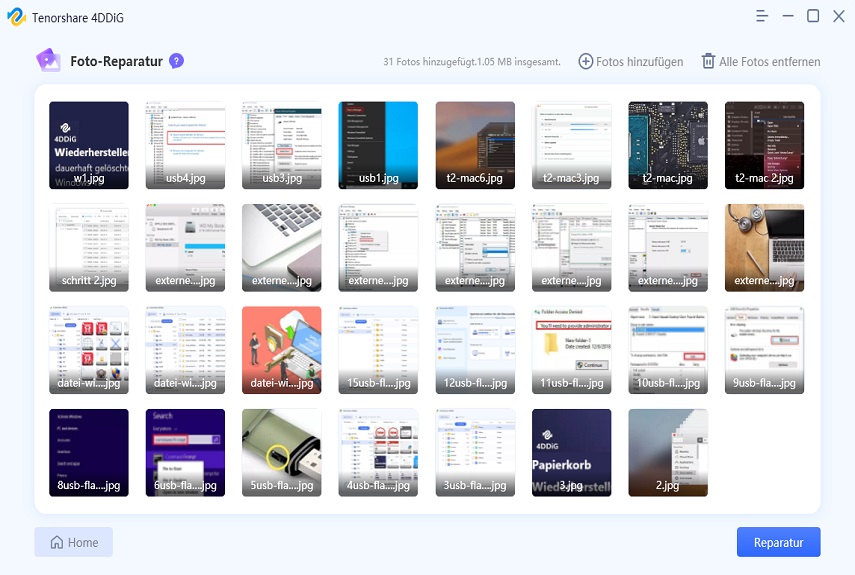Click the trash icon for Alle Fotos entfernen
Viewport: 855px width, 575px height.
(x=708, y=61)
